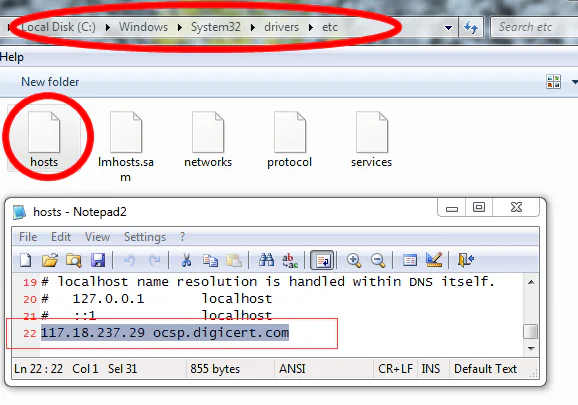Open the Settings menu in Notepad2

pos(145,237)
